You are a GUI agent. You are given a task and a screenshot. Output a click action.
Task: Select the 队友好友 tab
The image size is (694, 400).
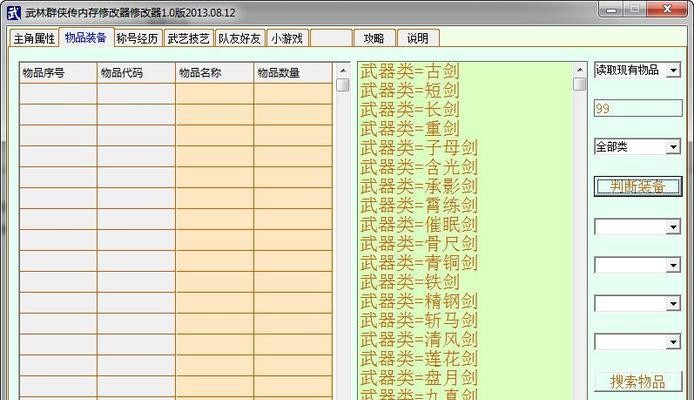point(239,39)
